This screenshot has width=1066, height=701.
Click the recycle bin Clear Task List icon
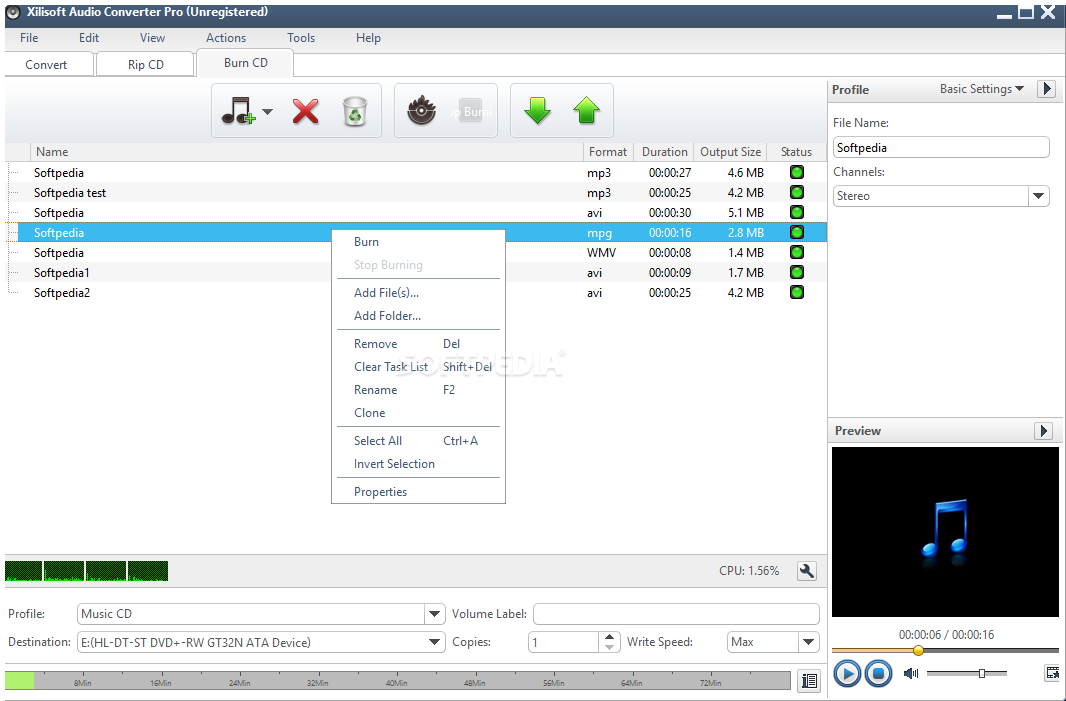point(355,111)
